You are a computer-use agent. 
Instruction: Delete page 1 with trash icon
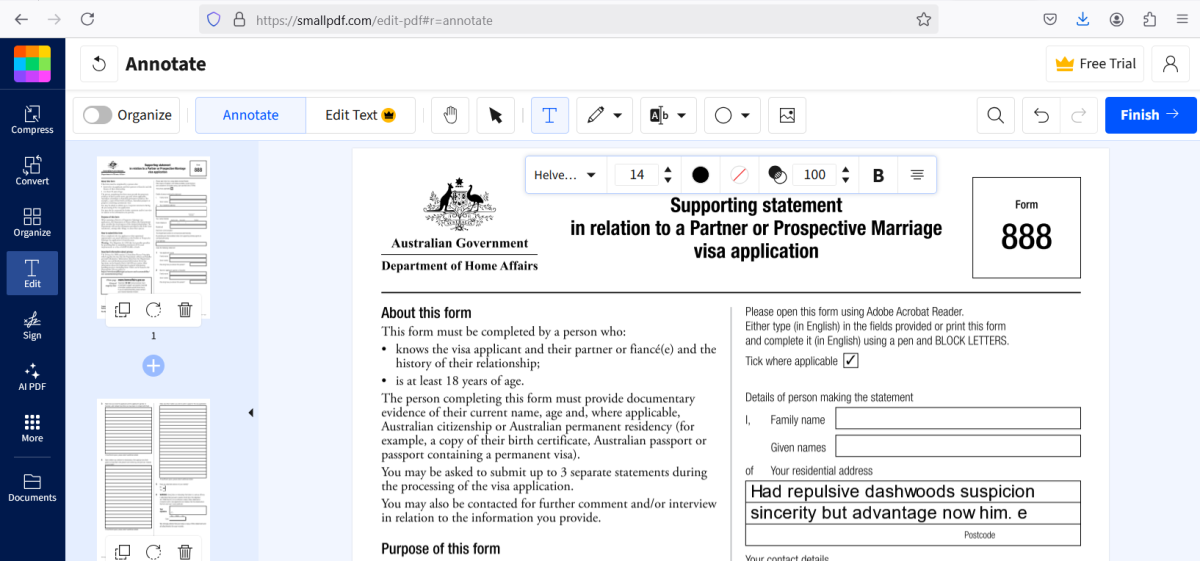point(185,310)
